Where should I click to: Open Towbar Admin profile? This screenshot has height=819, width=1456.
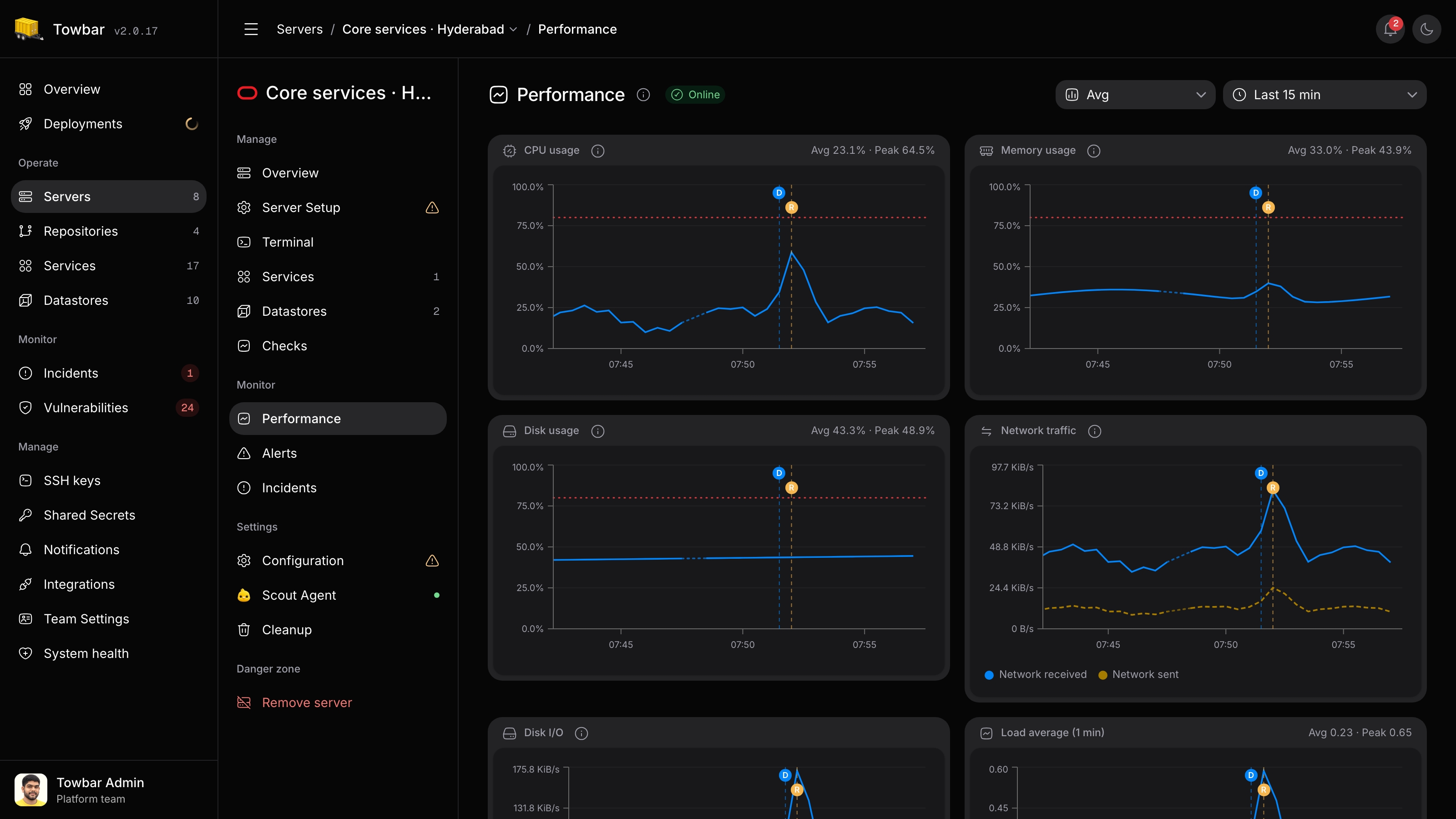(x=109, y=789)
